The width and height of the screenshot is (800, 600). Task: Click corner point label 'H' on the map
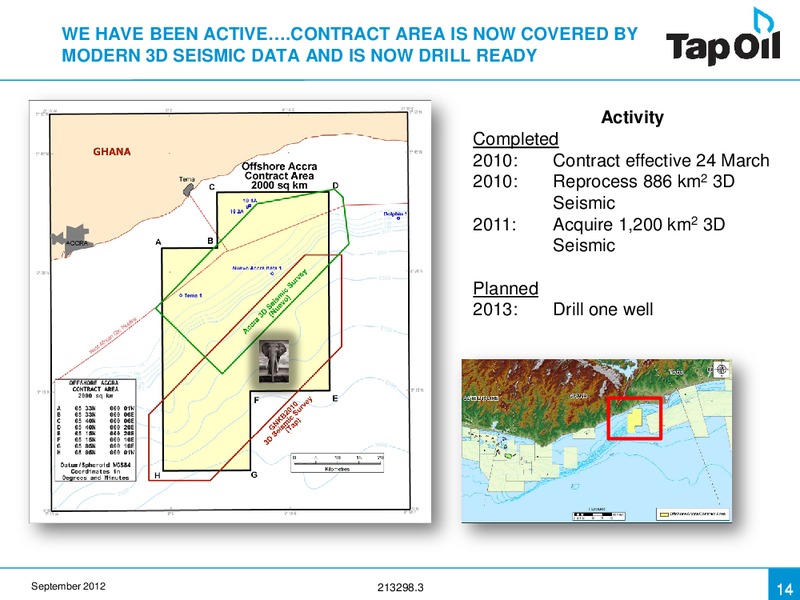(157, 476)
